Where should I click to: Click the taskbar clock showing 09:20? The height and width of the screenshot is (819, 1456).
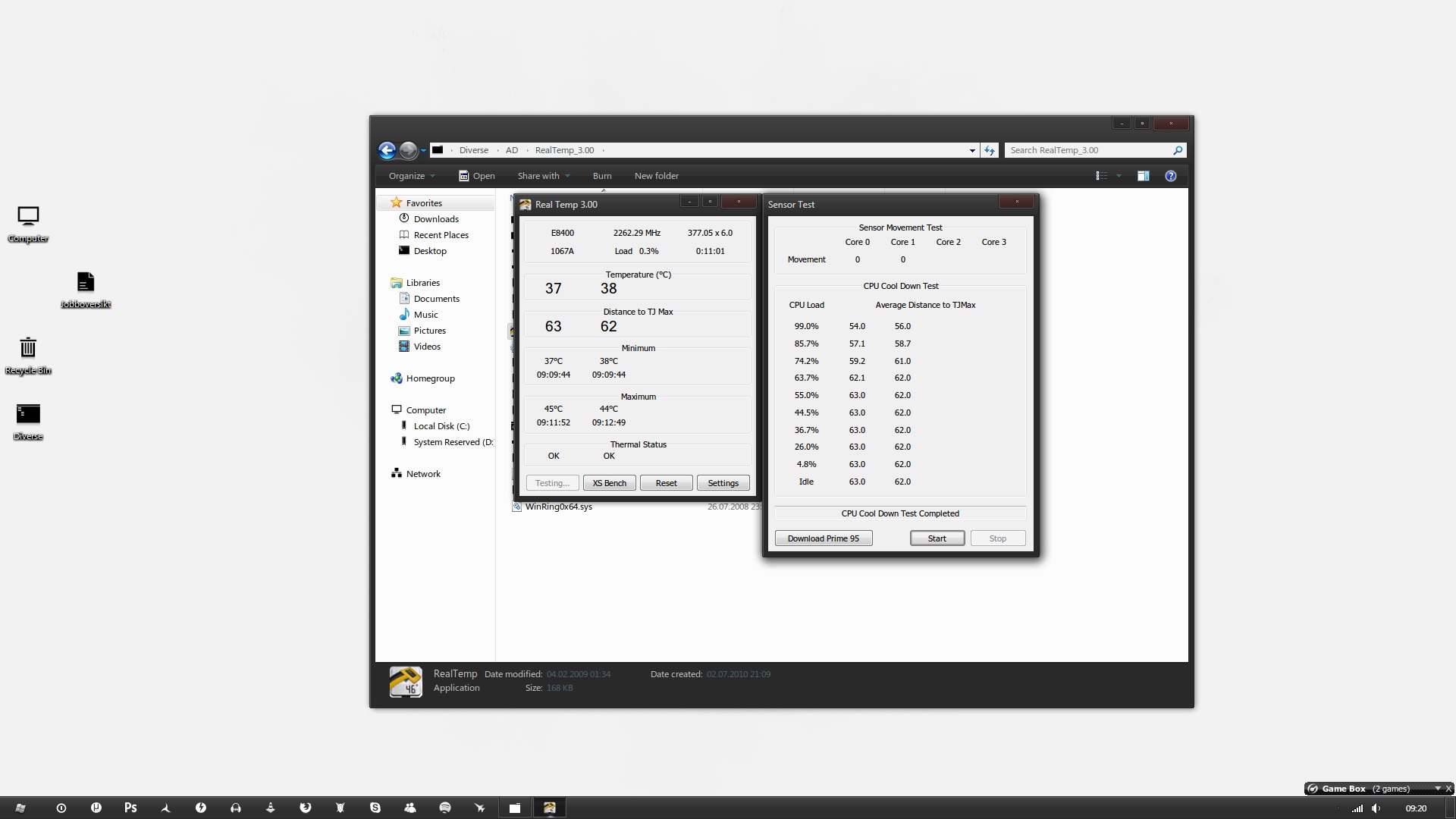[x=1416, y=808]
